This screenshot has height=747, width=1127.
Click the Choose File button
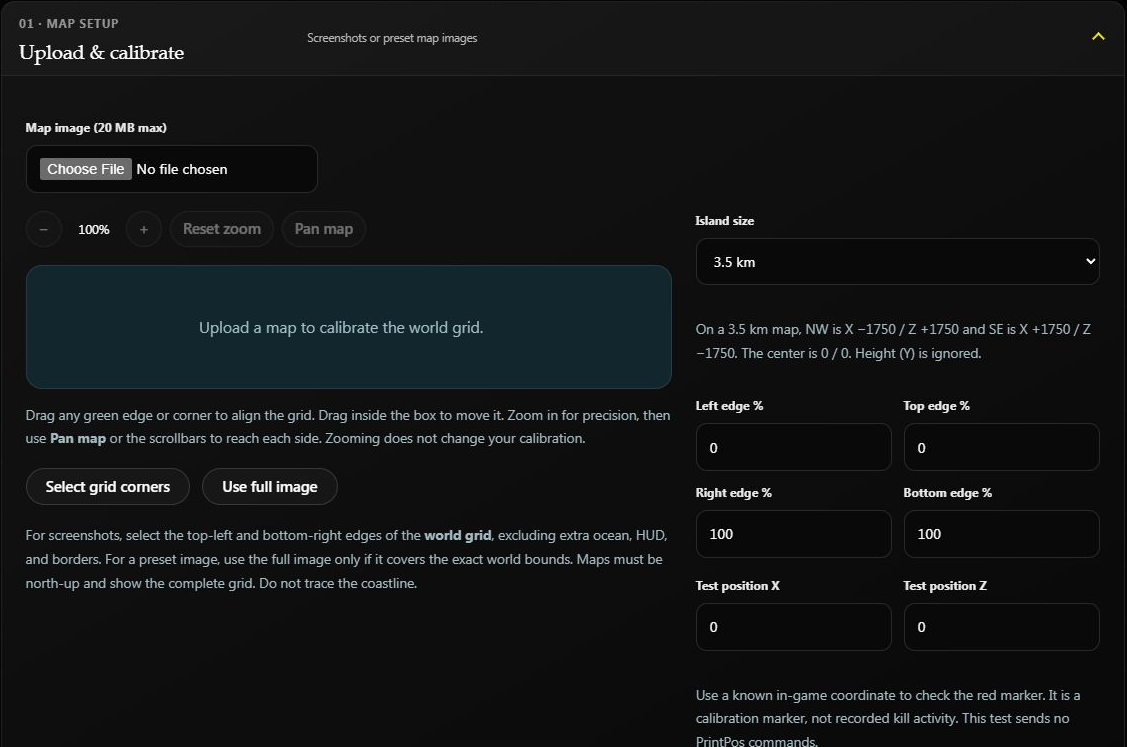point(86,169)
